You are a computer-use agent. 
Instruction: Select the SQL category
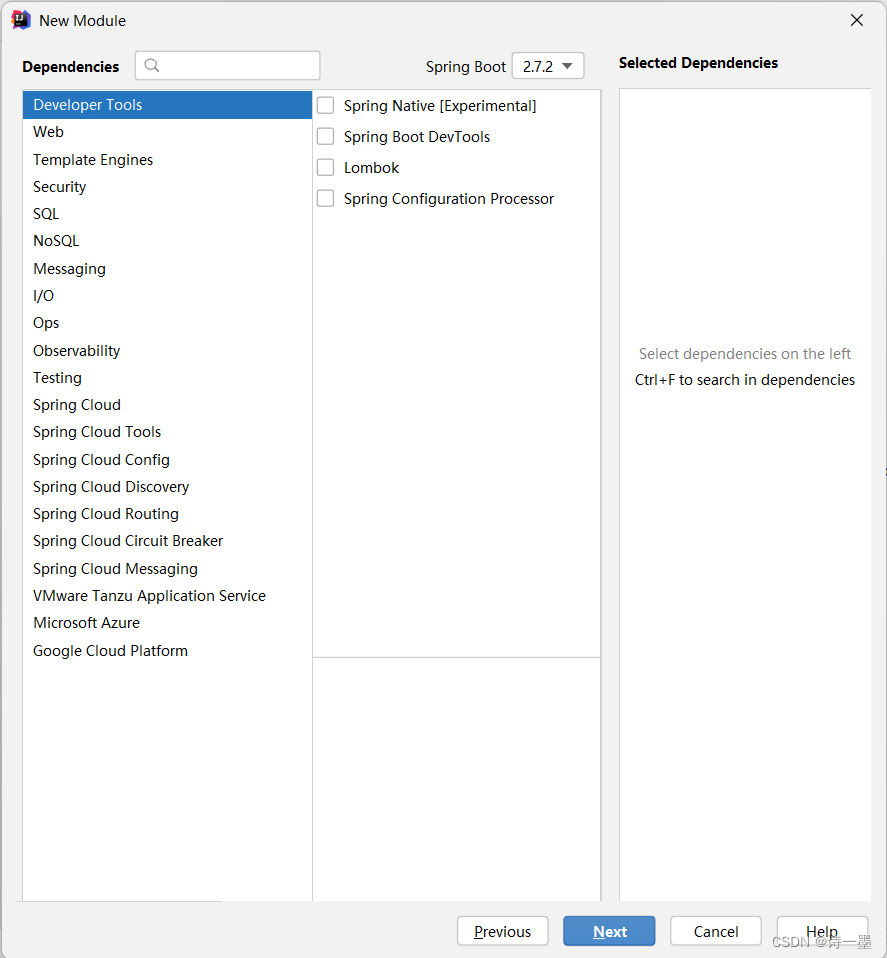167,214
